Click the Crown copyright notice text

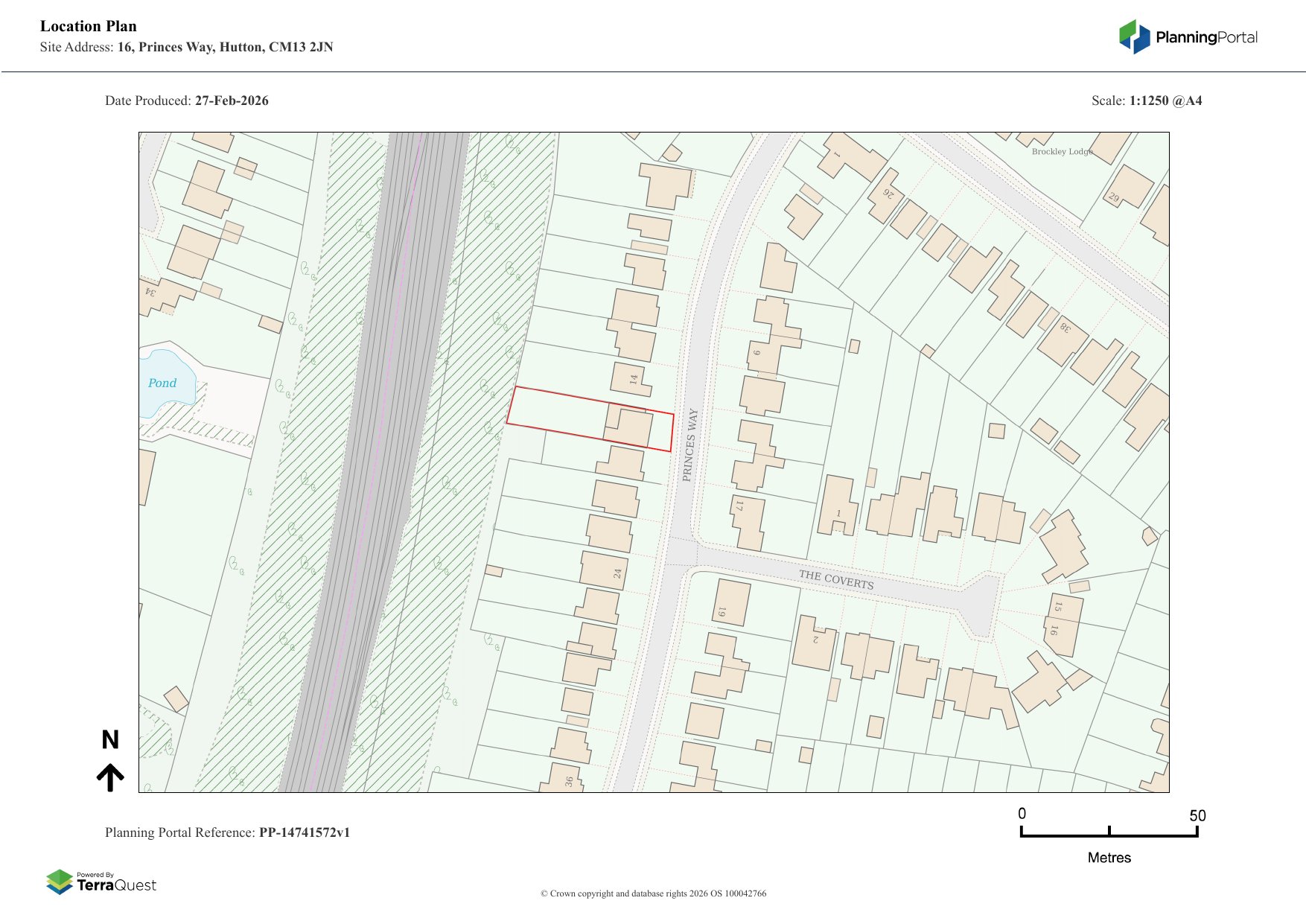click(x=653, y=893)
